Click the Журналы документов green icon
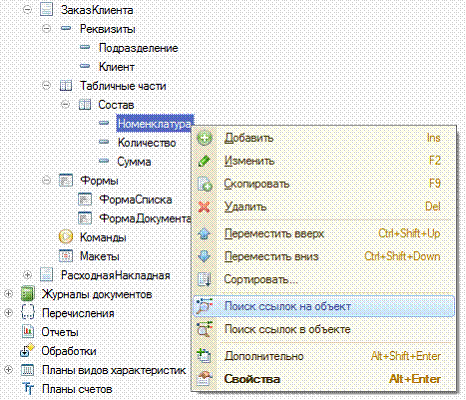Viewport: 466px width, 400px height. (28, 294)
